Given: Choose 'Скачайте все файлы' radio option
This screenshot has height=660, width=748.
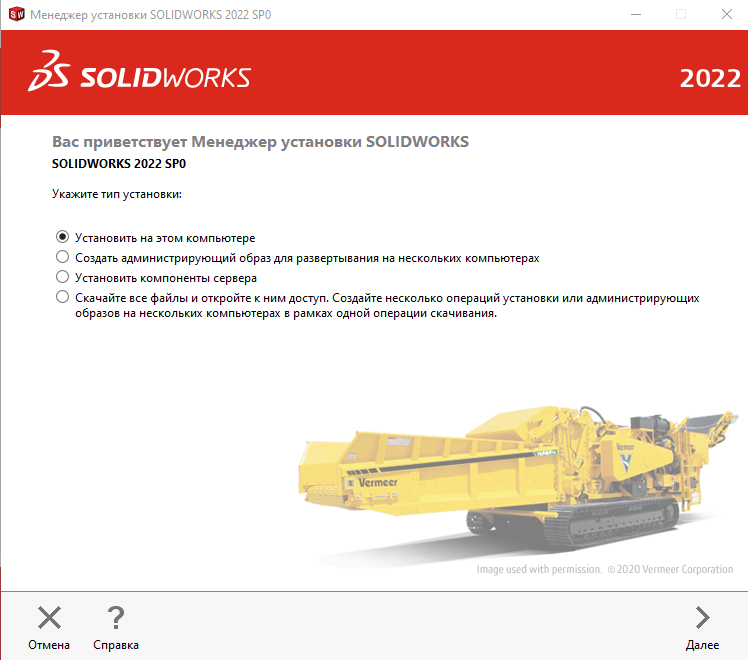Looking at the screenshot, I should click(x=62, y=297).
